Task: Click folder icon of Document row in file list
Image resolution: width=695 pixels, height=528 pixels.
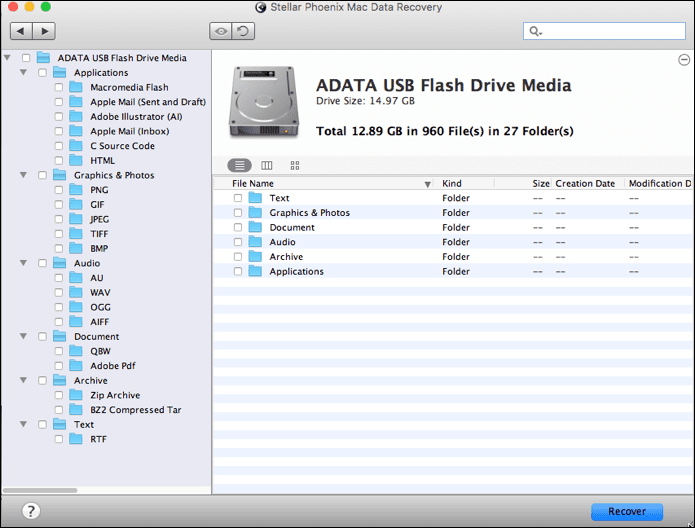Action: point(255,227)
